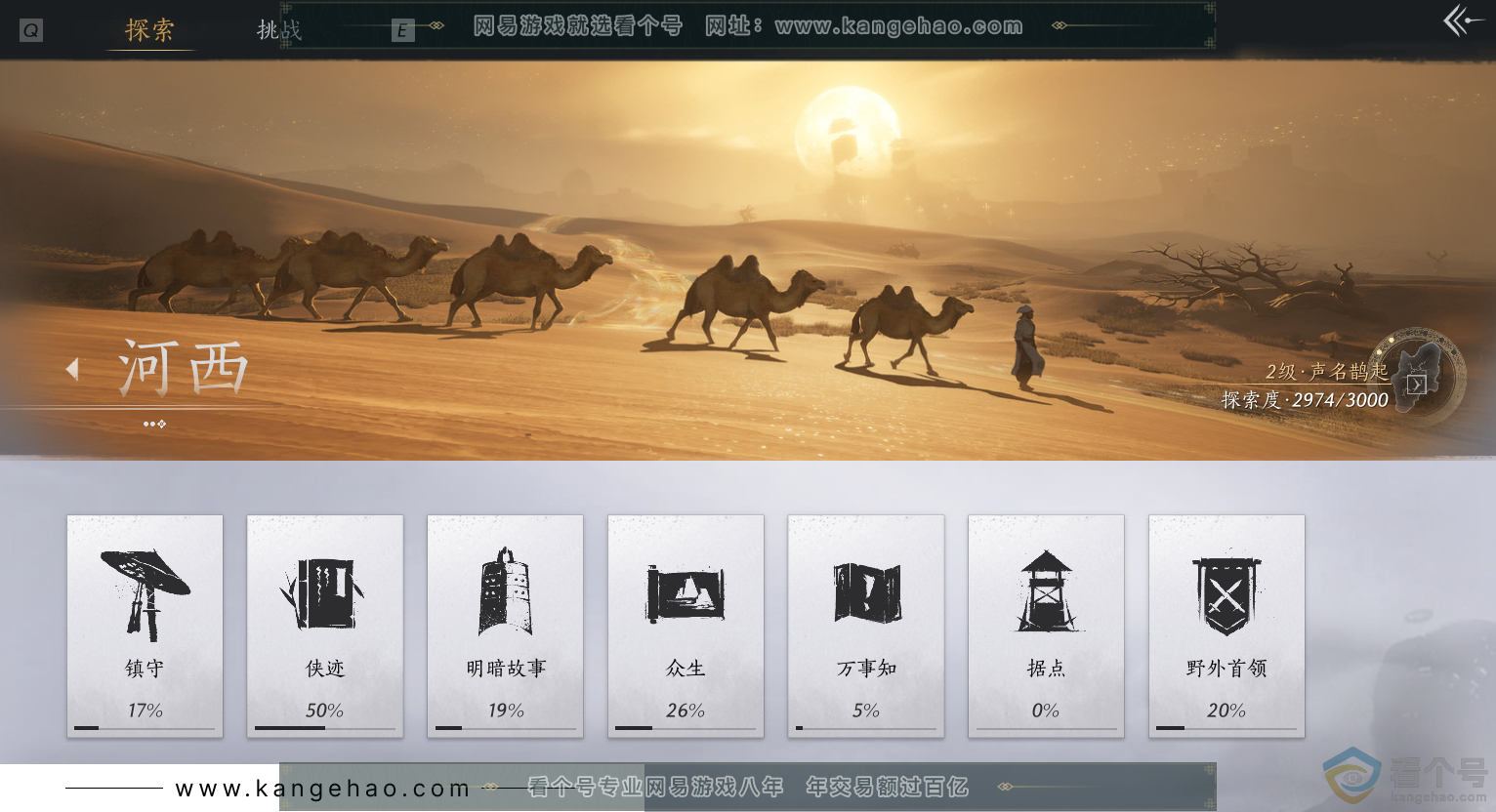Click the E key shortcut icon

[x=402, y=31]
